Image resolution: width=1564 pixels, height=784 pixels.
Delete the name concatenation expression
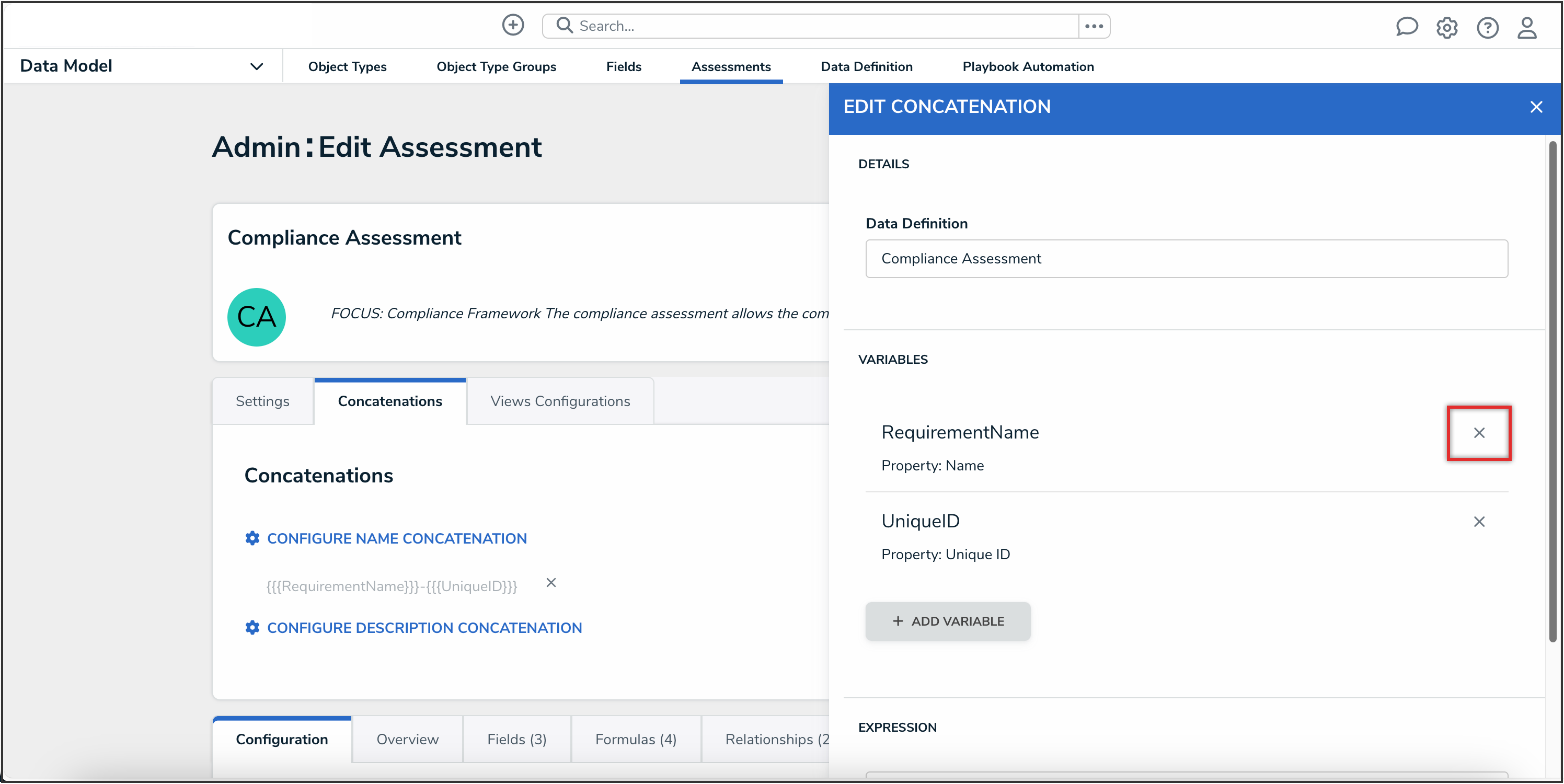click(550, 583)
